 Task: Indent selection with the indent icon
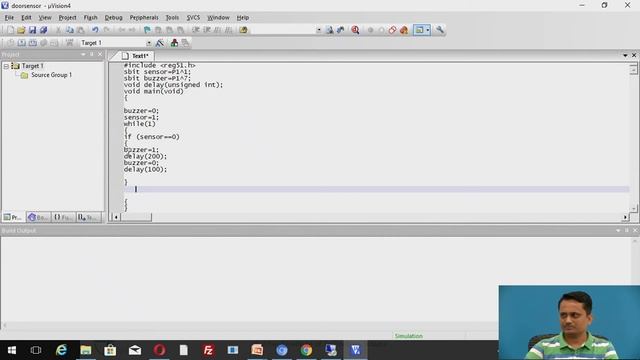click(x=196, y=30)
